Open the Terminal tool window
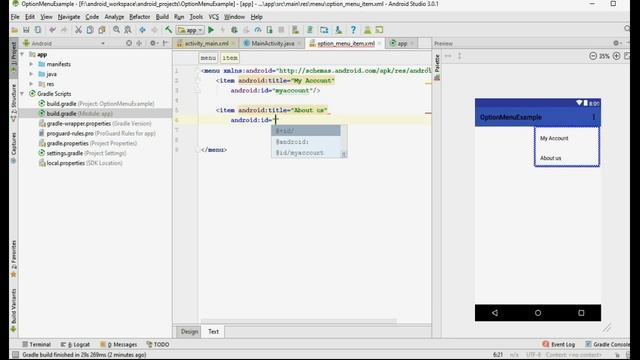This screenshot has height=360, width=640. (x=37, y=344)
